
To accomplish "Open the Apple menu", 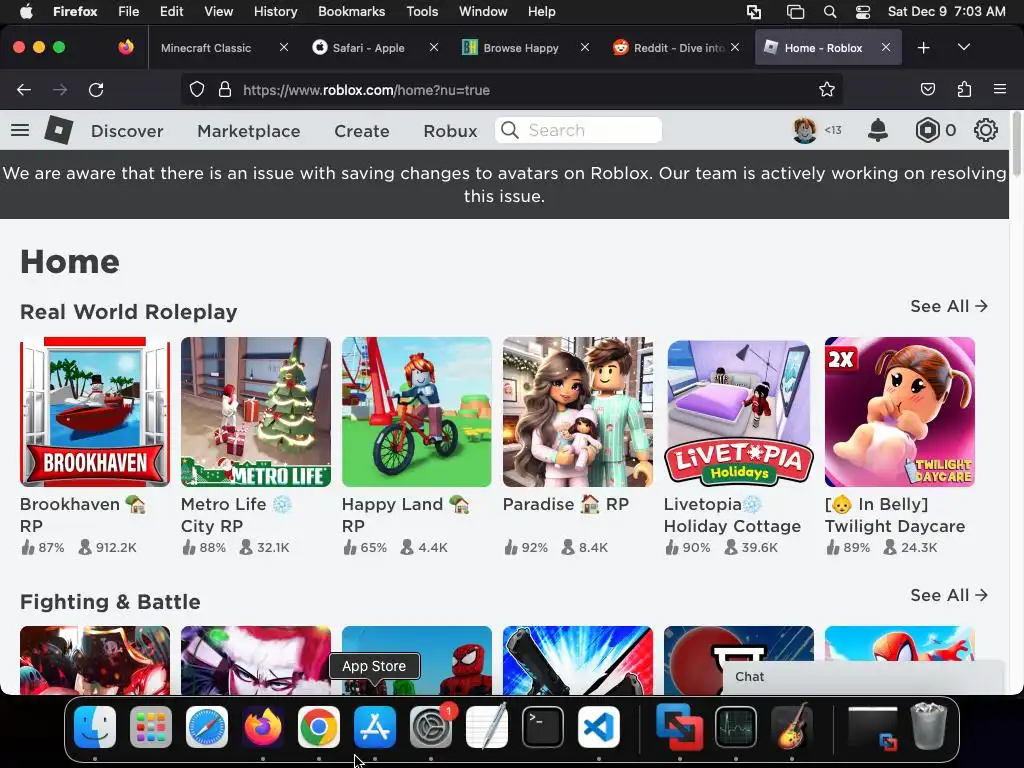I will pyautogui.click(x=25, y=12).
